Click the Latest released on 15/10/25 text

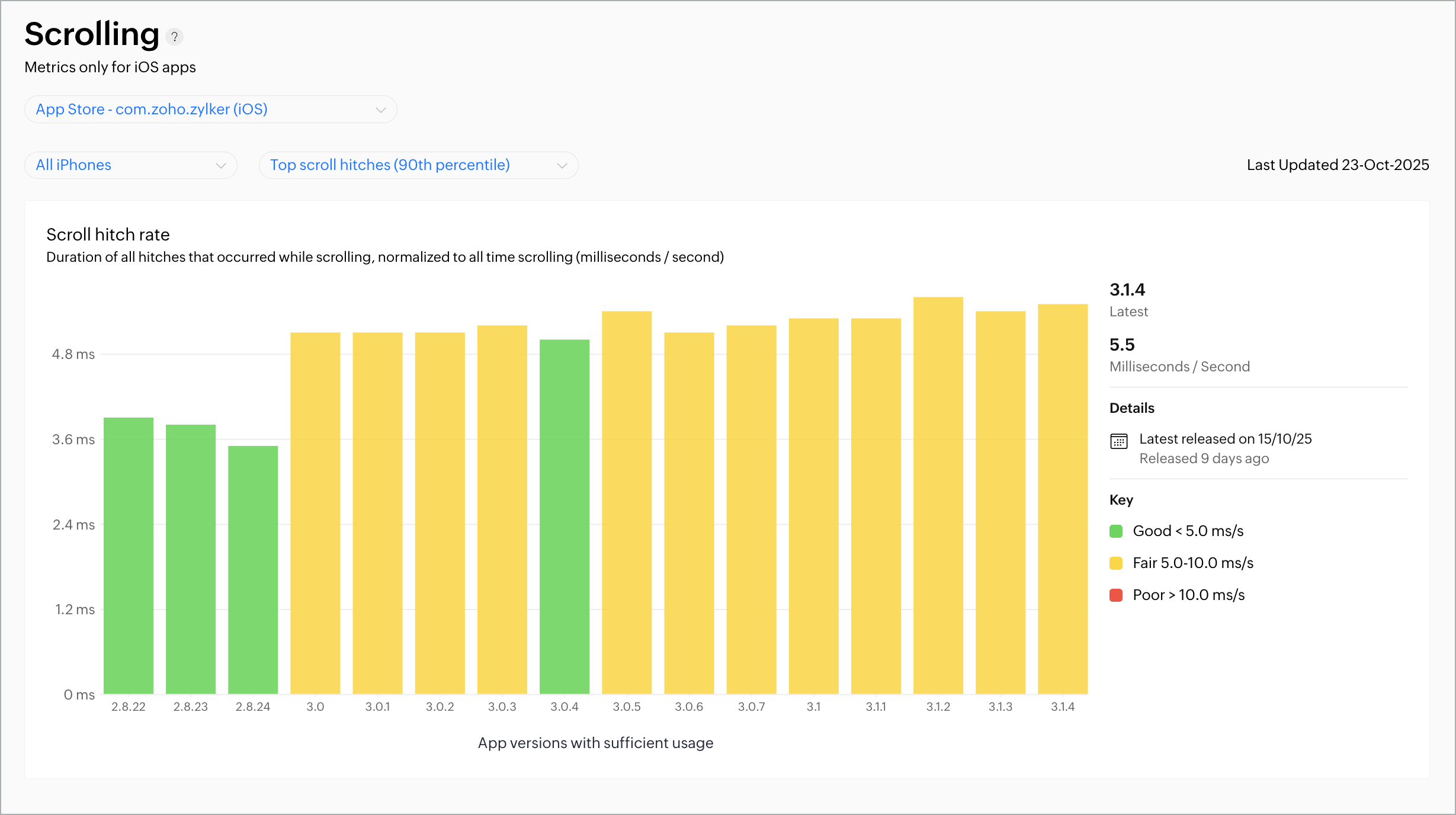pyautogui.click(x=1225, y=439)
